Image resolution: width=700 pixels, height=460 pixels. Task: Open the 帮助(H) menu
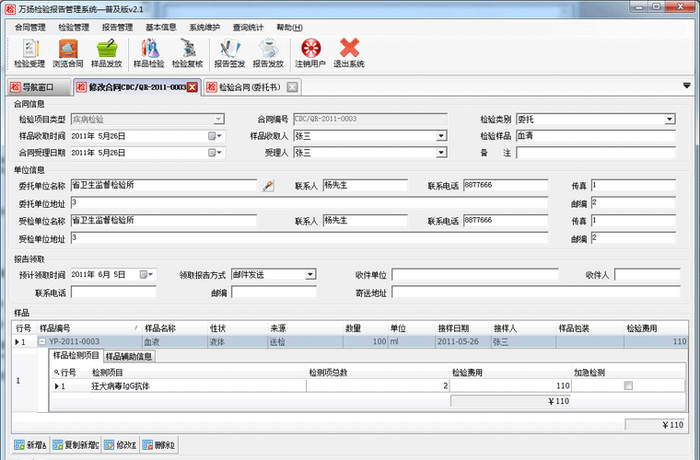coord(289,27)
